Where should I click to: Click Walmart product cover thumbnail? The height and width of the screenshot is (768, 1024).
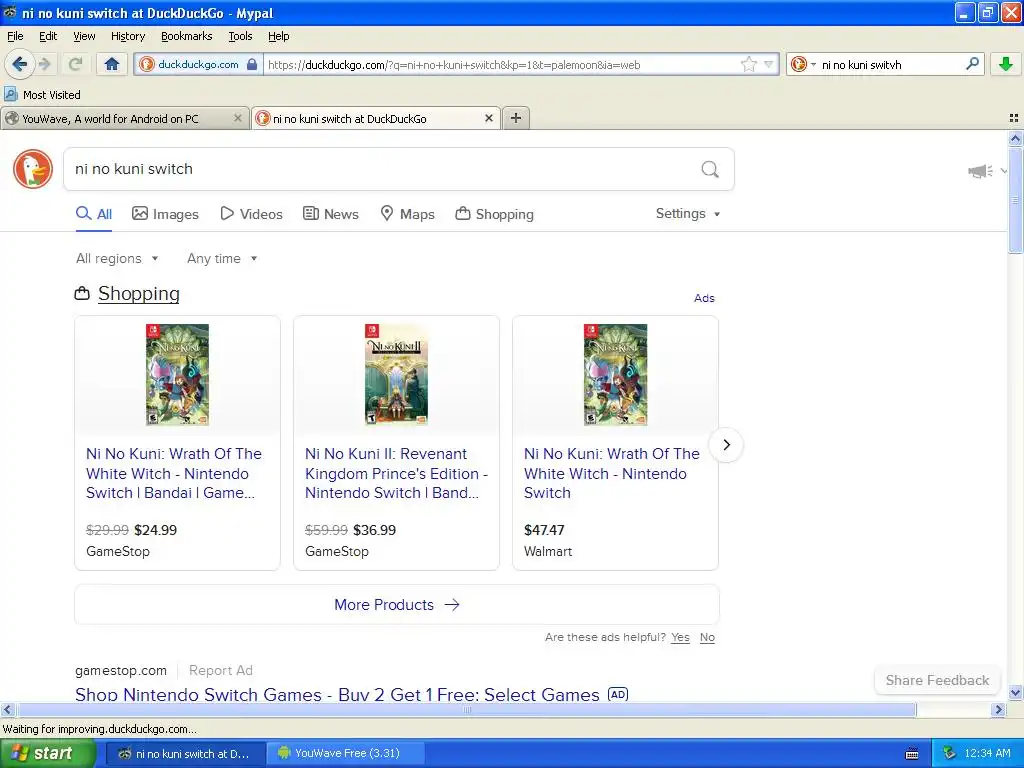pos(615,375)
